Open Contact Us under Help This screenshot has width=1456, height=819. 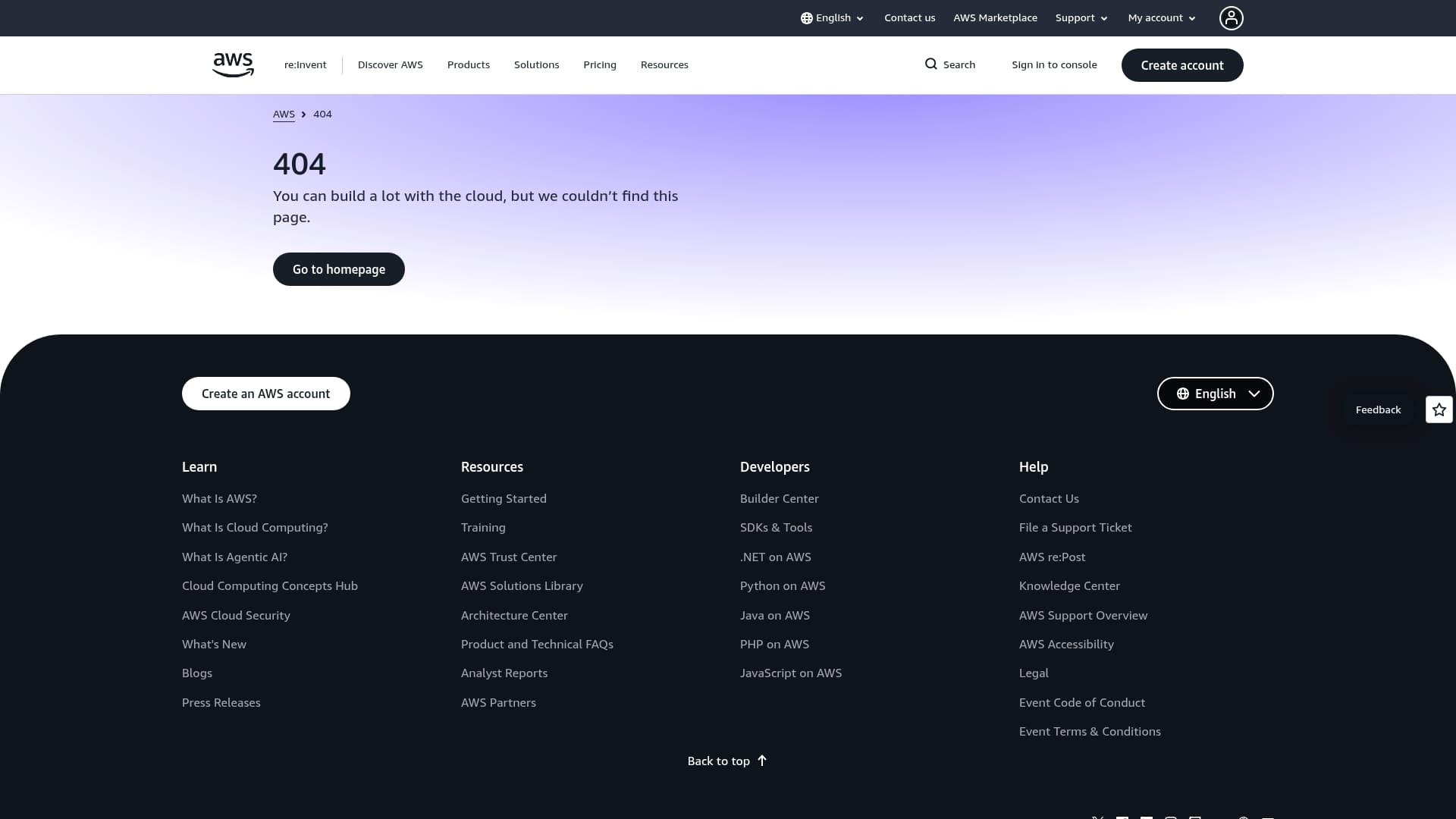coord(1049,499)
